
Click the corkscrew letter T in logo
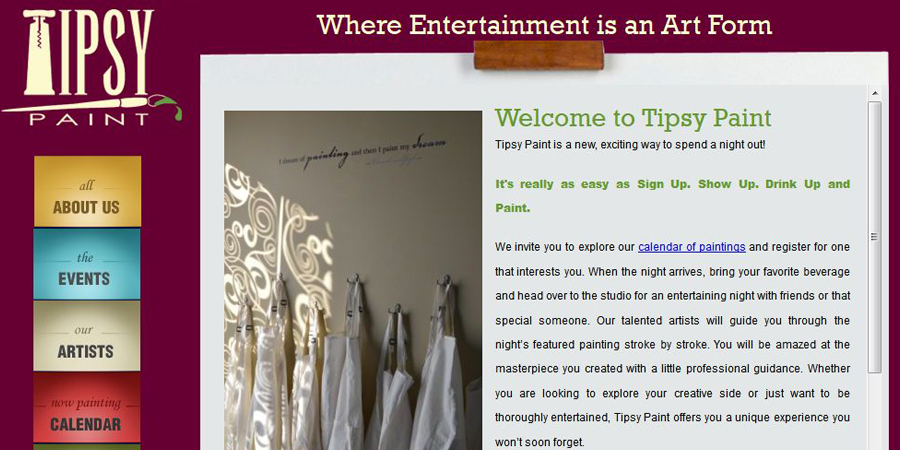click(40, 52)
